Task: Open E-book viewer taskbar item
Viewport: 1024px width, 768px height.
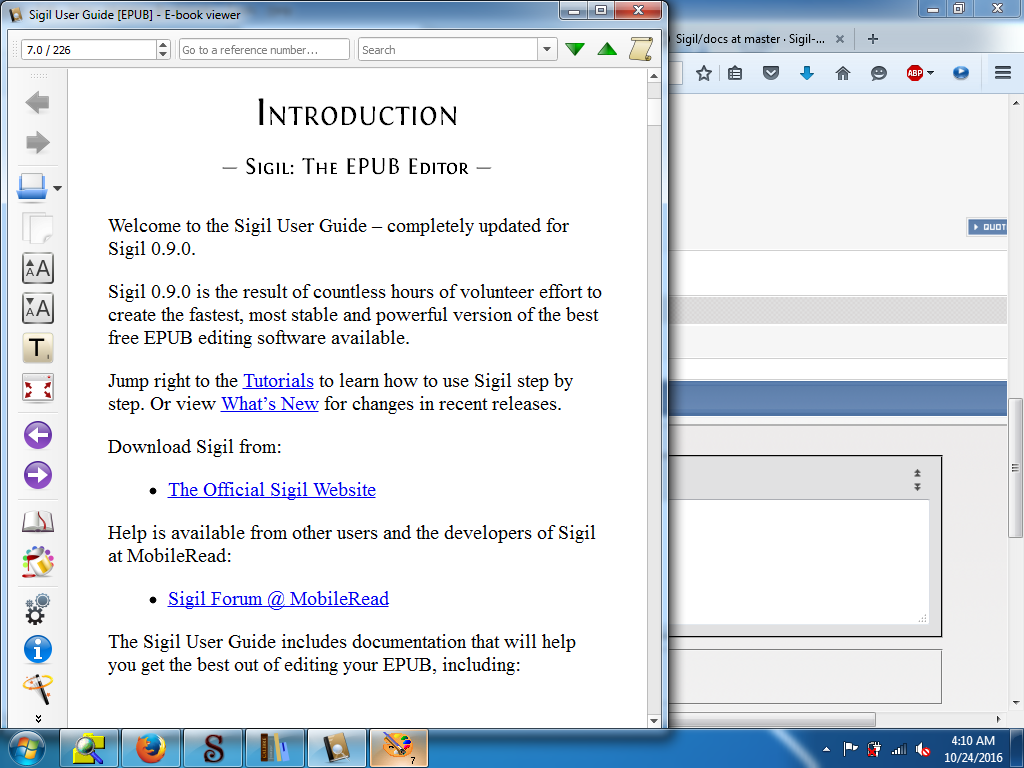Action: click(x=336, y=748)
